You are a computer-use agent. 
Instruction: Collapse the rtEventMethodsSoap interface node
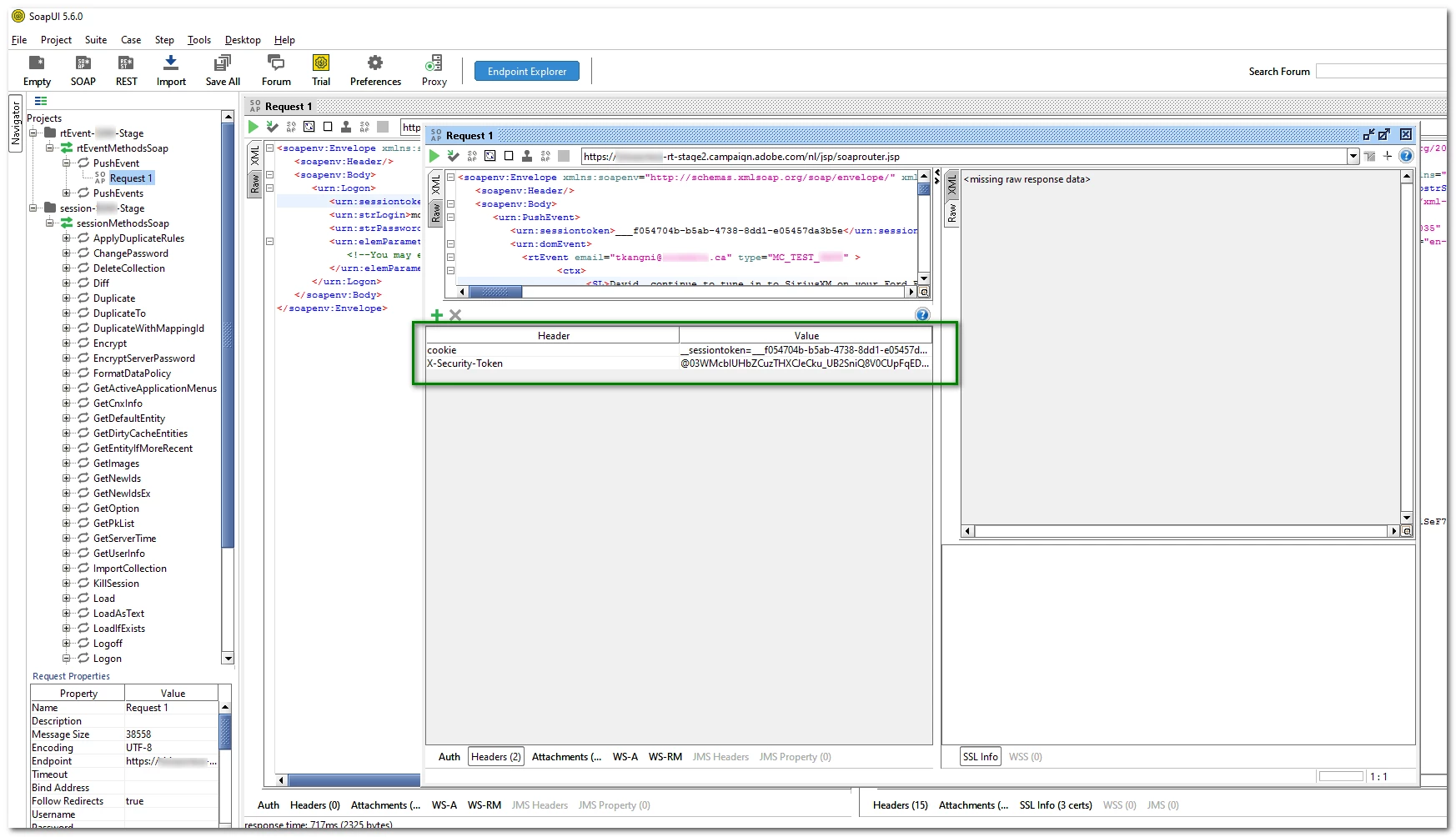[x=50, y=148]
